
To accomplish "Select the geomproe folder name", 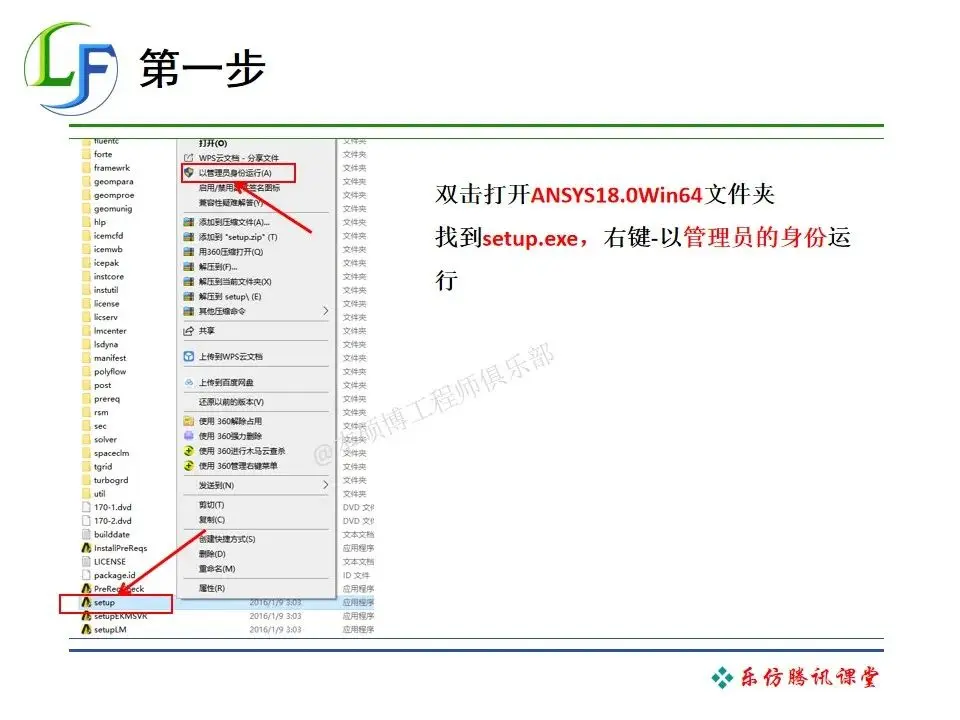I will [114, 195].
